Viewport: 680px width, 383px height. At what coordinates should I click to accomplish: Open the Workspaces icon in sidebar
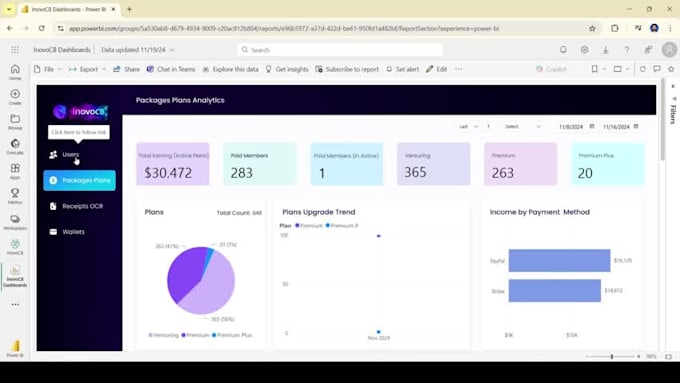(x=15, y=222)
